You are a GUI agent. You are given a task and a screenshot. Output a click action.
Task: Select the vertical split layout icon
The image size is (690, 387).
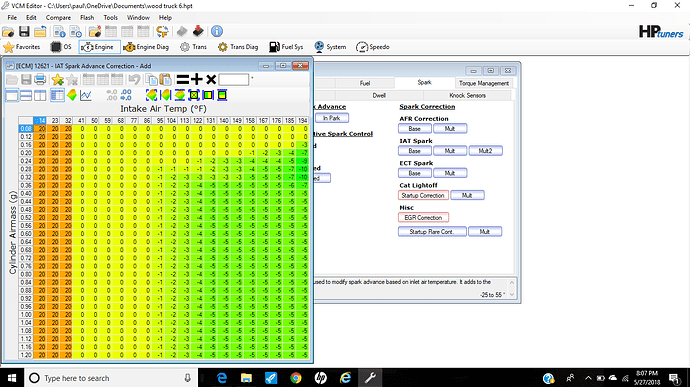40,95
